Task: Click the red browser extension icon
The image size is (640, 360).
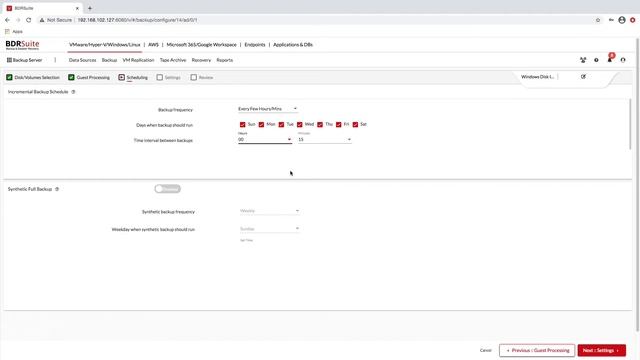Action: pyautogui.click(x=633, y=20)
